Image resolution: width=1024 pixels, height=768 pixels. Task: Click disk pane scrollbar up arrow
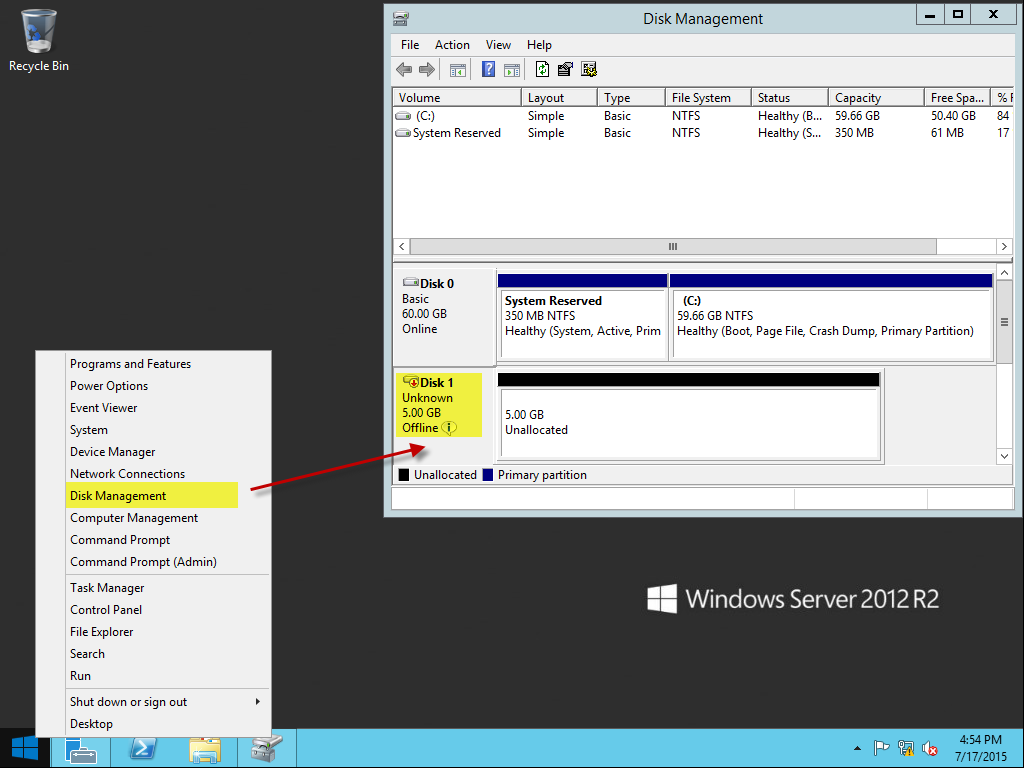(x=1004, y=272)
